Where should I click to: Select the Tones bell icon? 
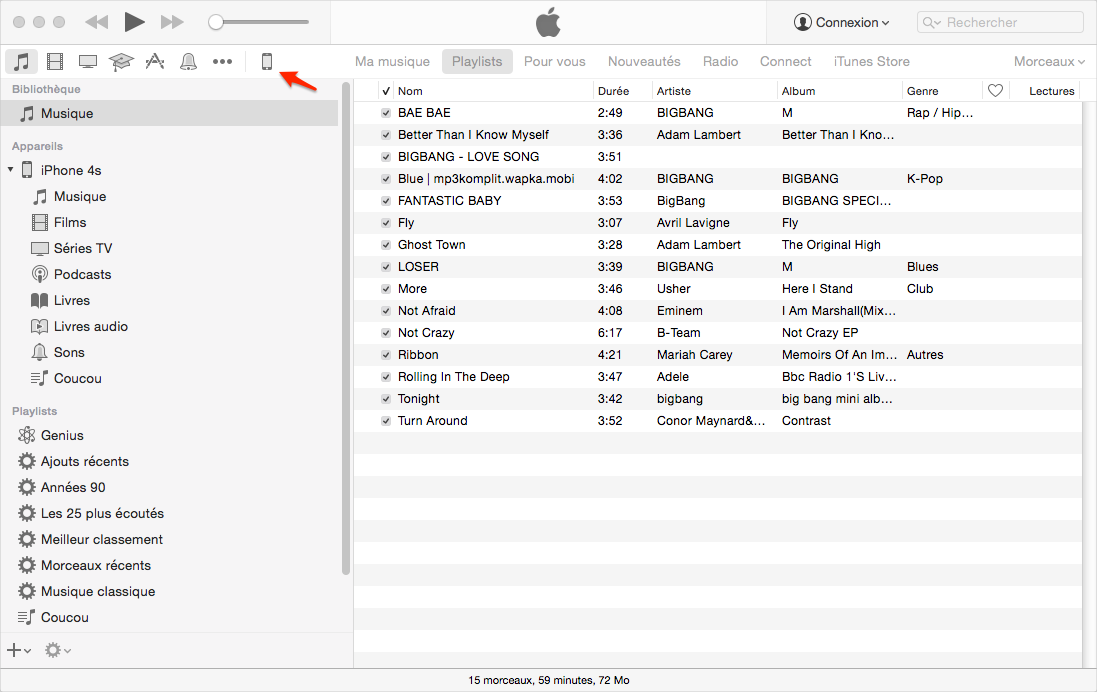(188, 62)
